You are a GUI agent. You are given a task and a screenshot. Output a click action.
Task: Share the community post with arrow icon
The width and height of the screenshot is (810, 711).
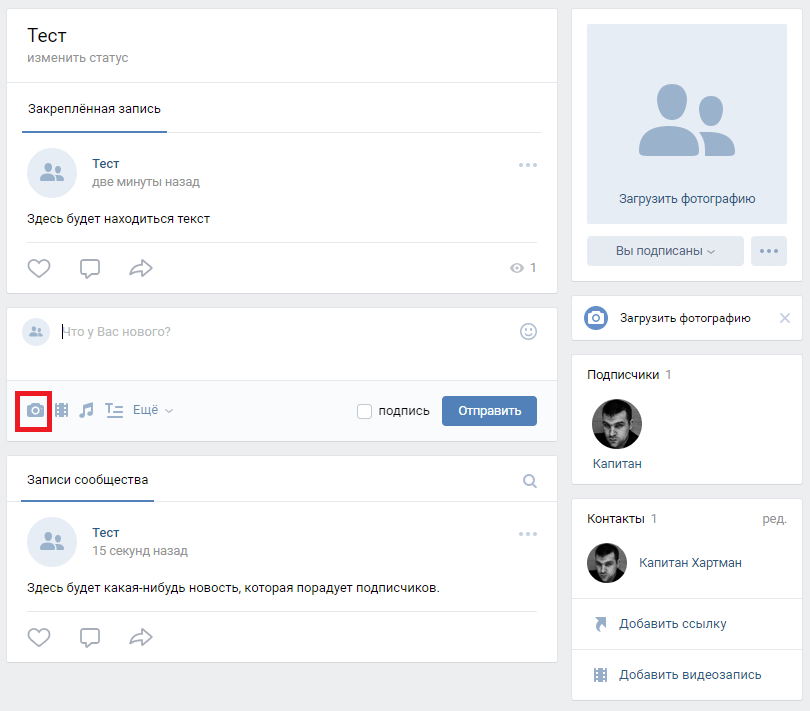coord(141,636)
